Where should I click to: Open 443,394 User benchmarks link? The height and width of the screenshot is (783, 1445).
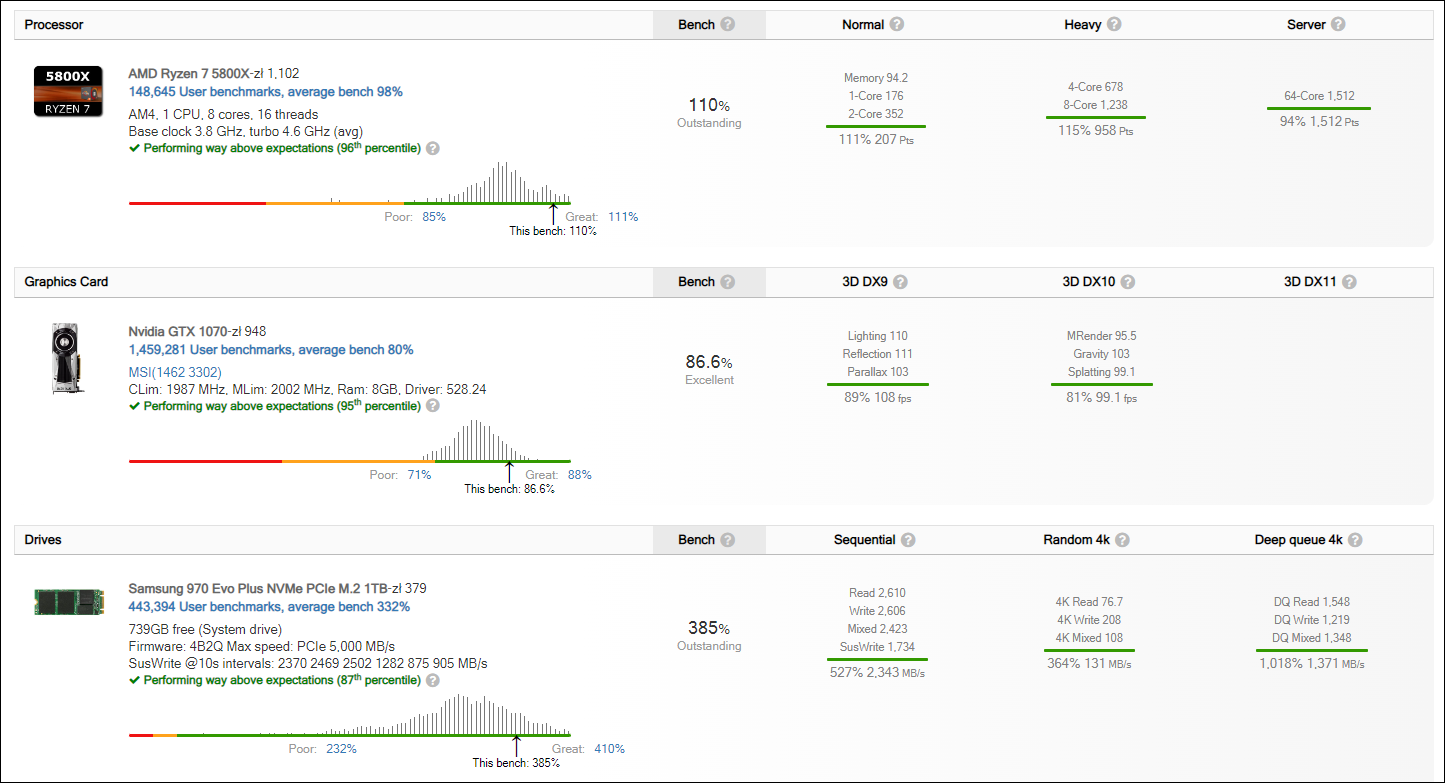pyautogui.click(x=270, y=607)
